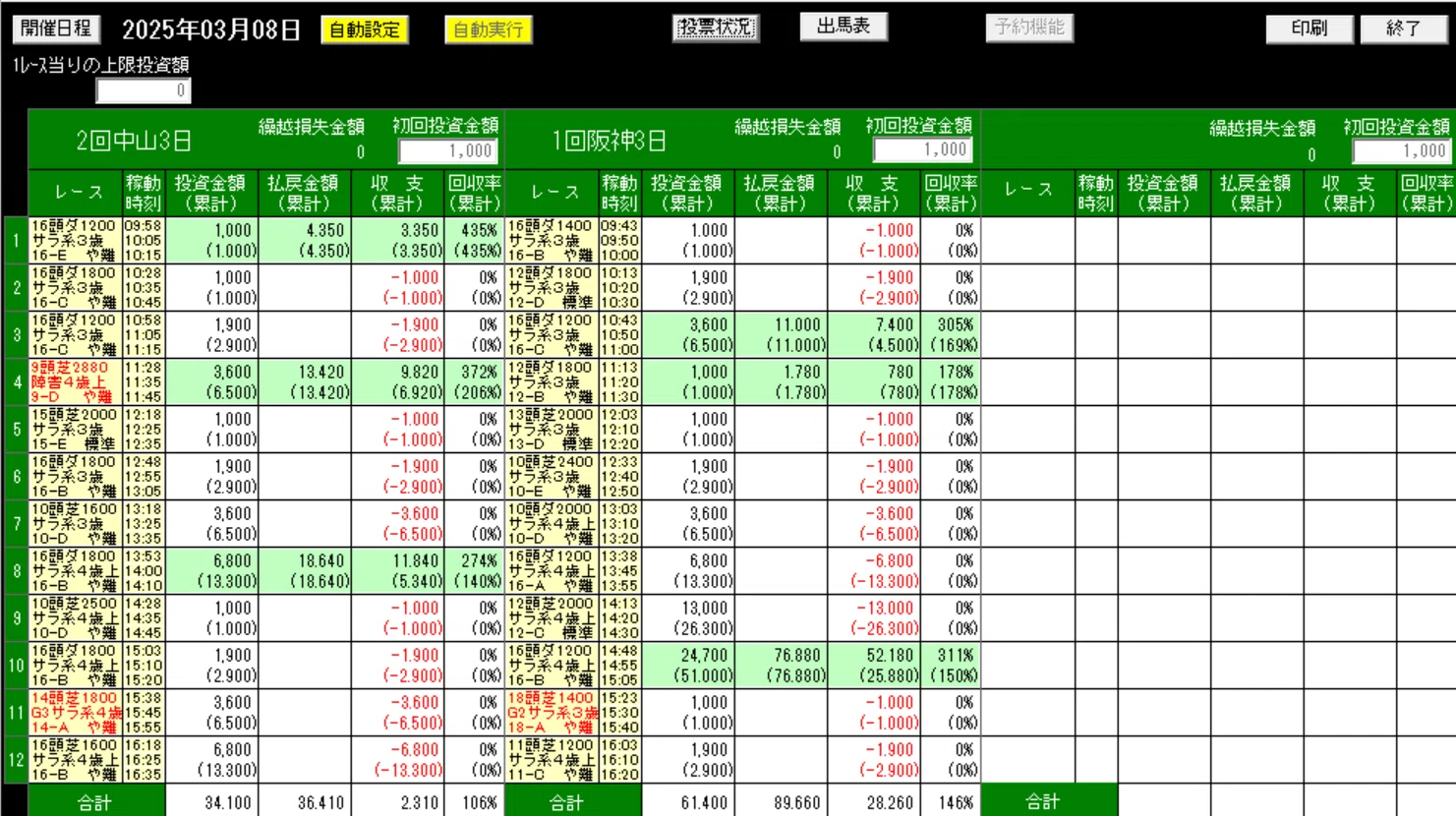Select Nakayama race 11 red cell 14頭芝1800 G3
The image size is (1456, 816).
click(x=75, y=712)
